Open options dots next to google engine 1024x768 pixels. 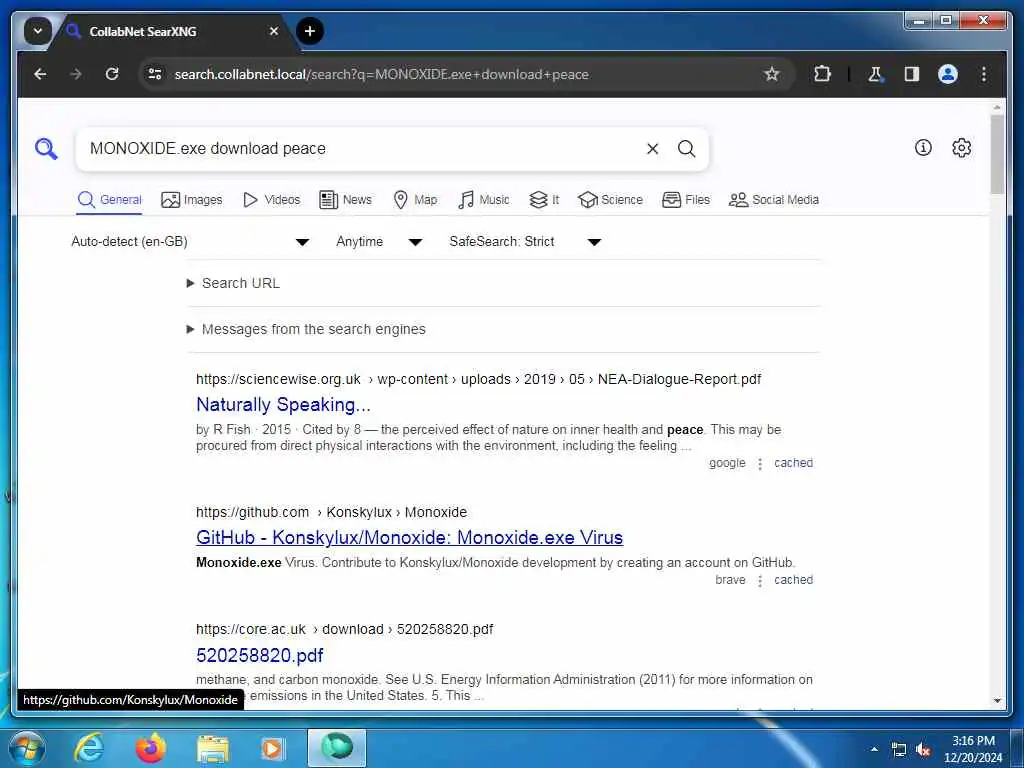760,464
